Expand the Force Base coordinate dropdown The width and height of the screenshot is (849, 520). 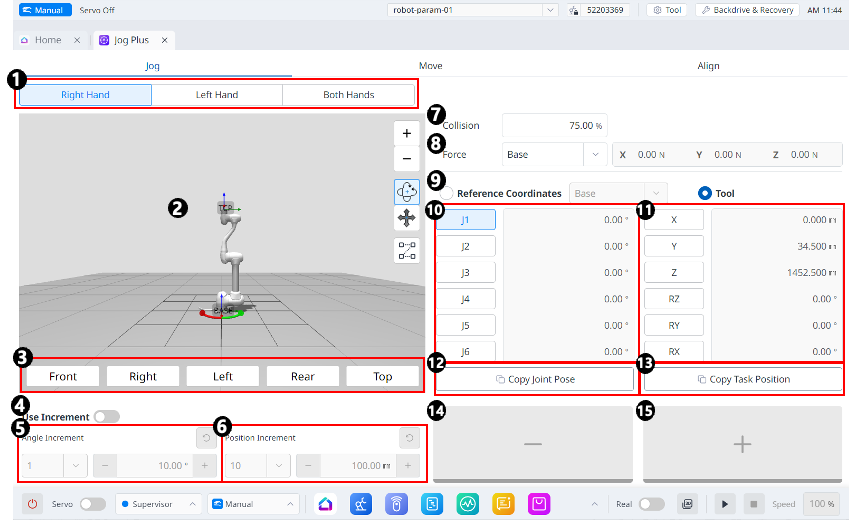point(595,155)
